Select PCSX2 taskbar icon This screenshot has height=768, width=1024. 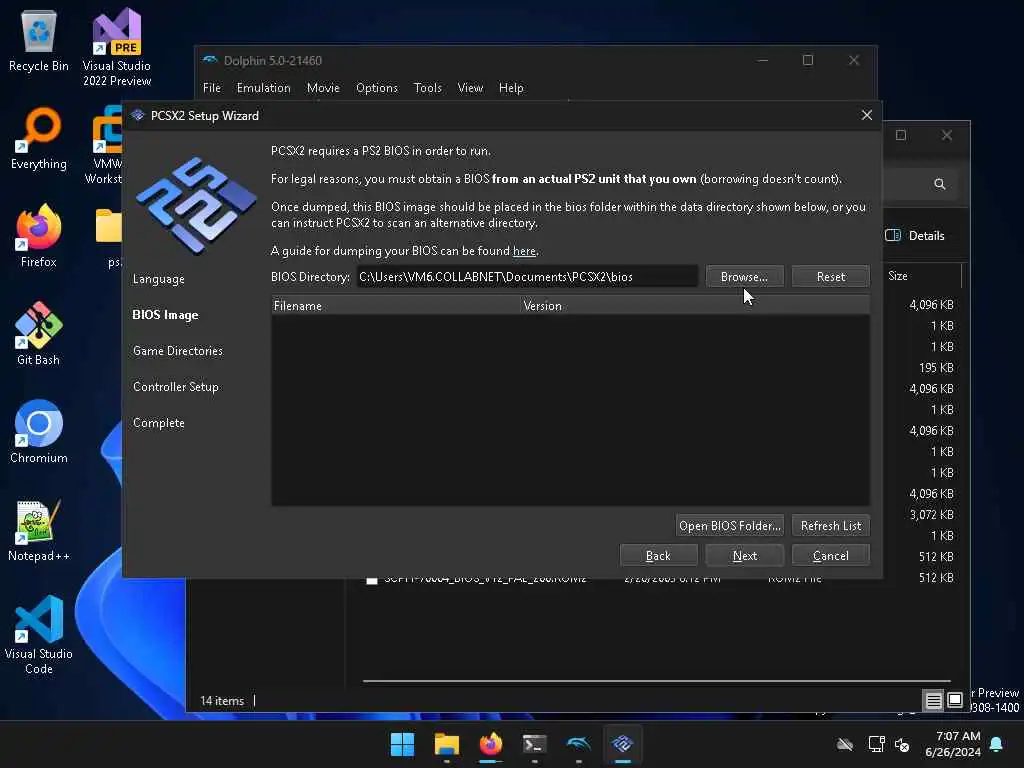[x=622, y=744]
